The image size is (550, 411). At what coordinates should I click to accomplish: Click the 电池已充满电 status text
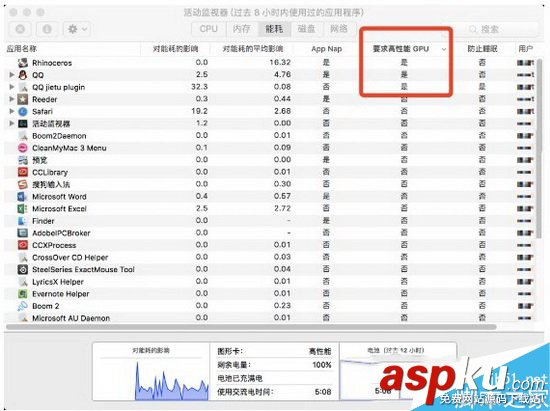[x=240, y=378]
